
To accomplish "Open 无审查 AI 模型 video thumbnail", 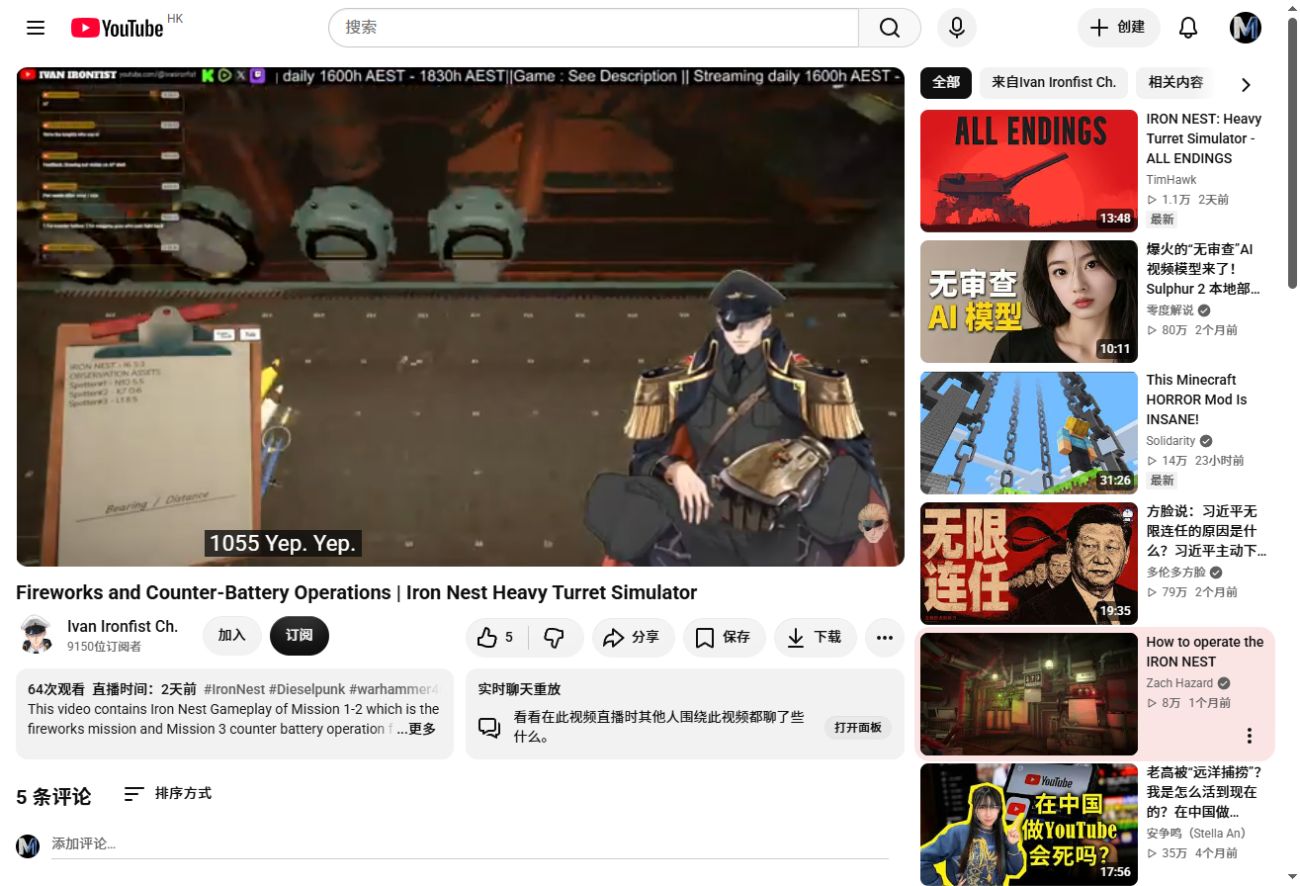I will [x=1029, y=302].
